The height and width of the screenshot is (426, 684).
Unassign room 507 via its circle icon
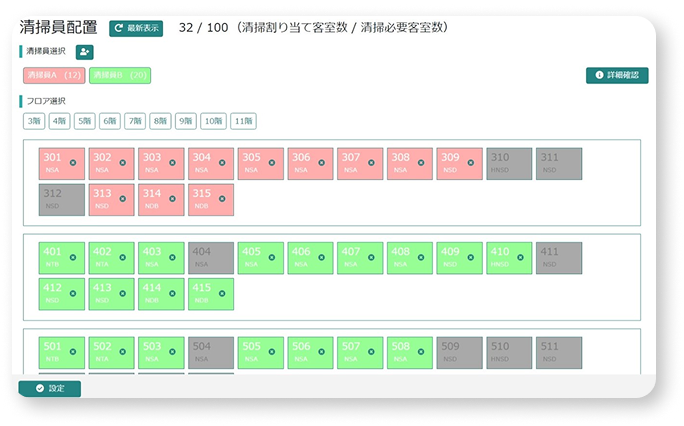coord(370,351)
